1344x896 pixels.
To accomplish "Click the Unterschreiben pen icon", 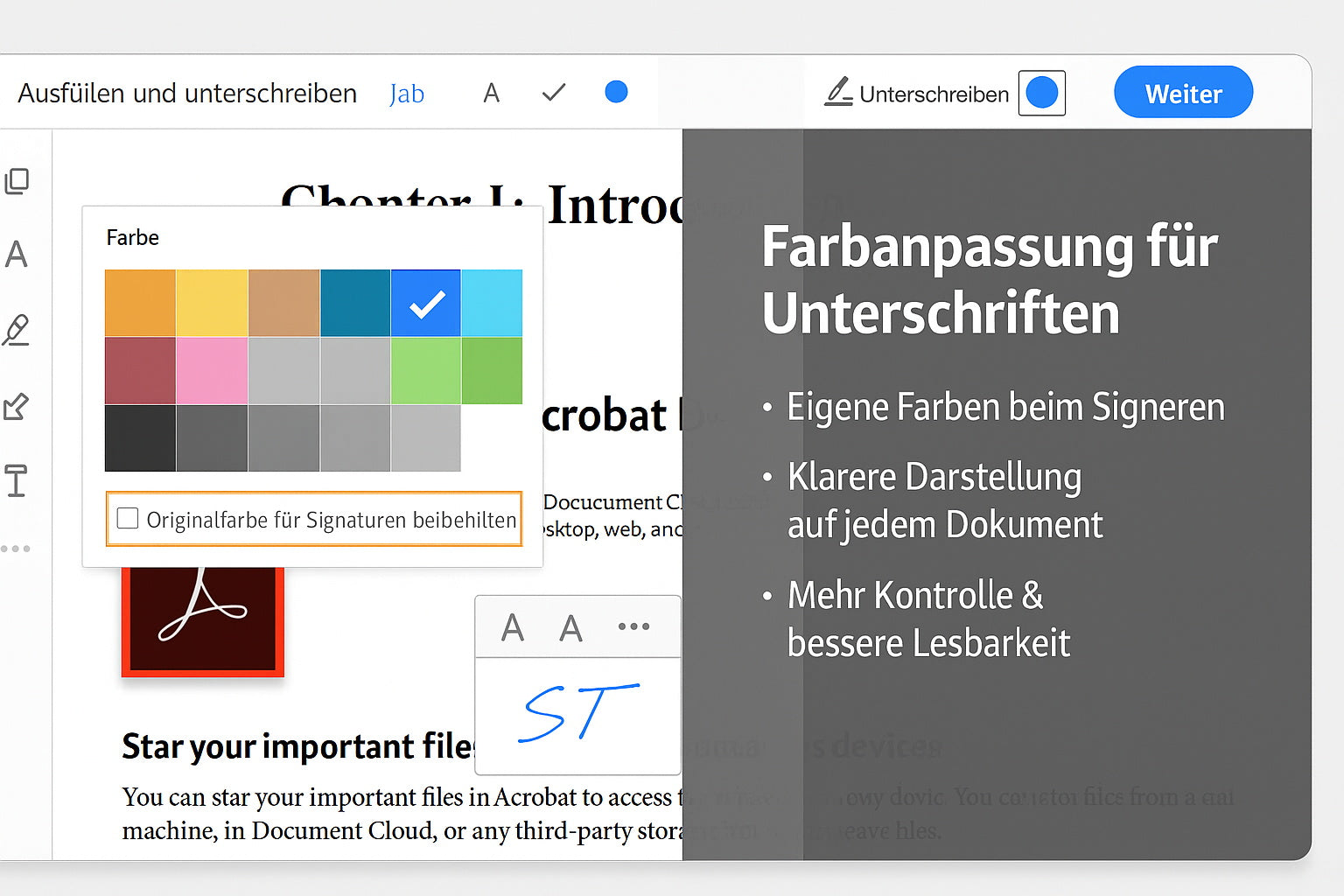I will 838,92.
